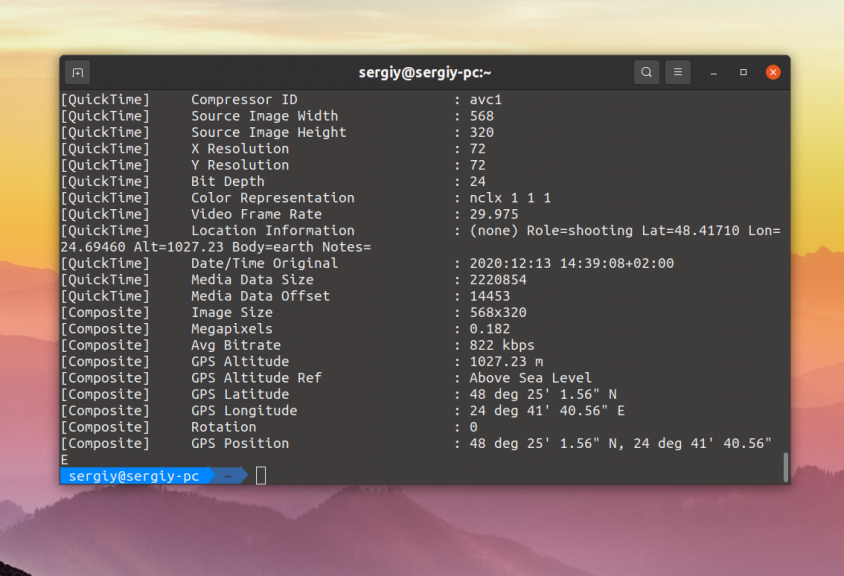Maximize the terminal window
The height and width of the screenshot is (576, 844).
pos(743,73)
